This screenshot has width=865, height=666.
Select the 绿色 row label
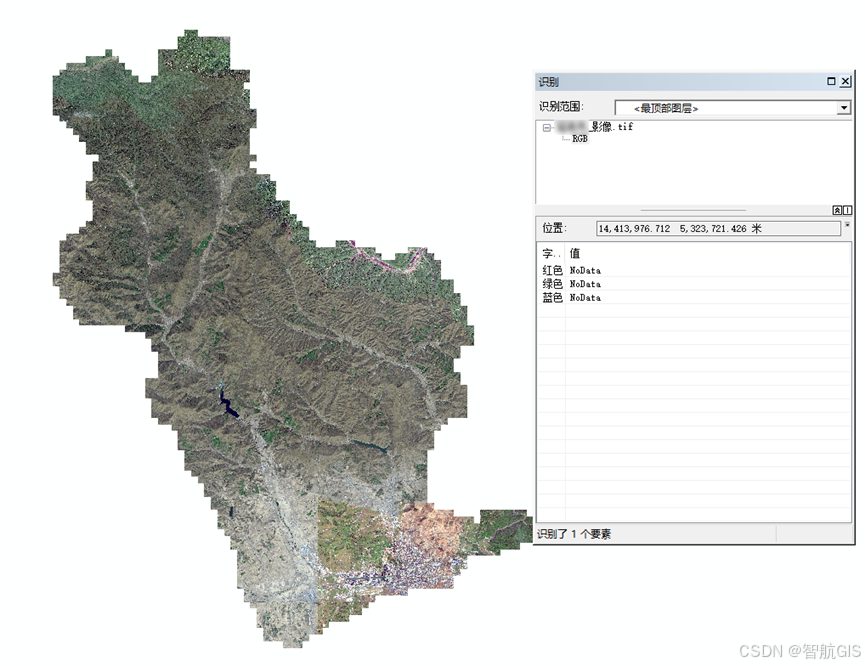pos(552,284)
